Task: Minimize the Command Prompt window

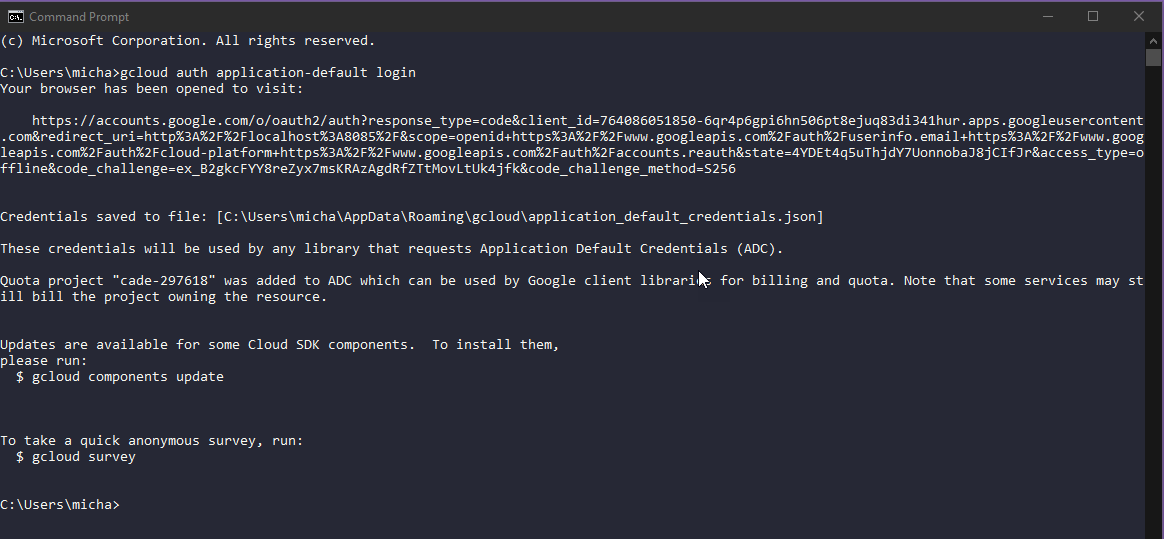Action: coord(1047,16)
